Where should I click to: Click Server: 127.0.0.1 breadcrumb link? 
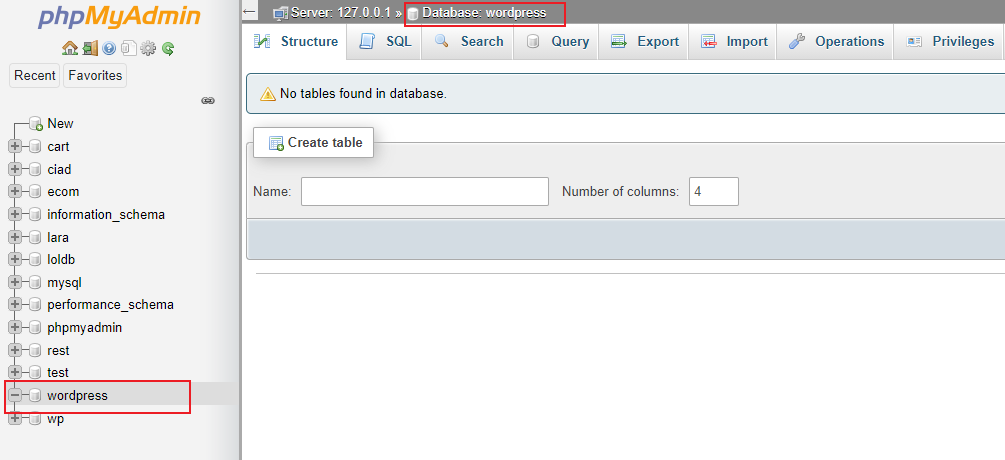[341, 13]
